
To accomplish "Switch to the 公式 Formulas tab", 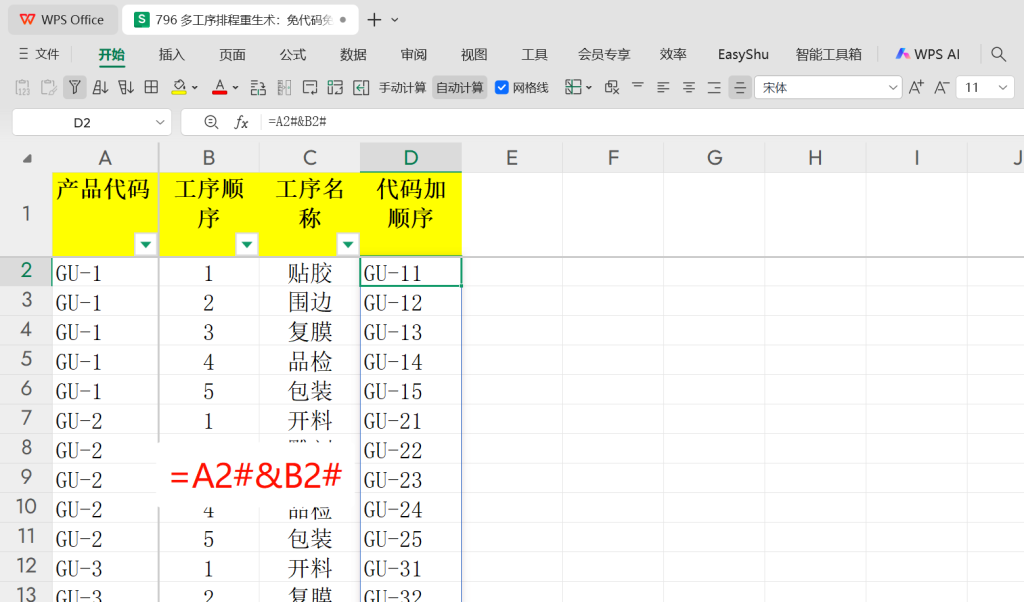I will [293, 55].
